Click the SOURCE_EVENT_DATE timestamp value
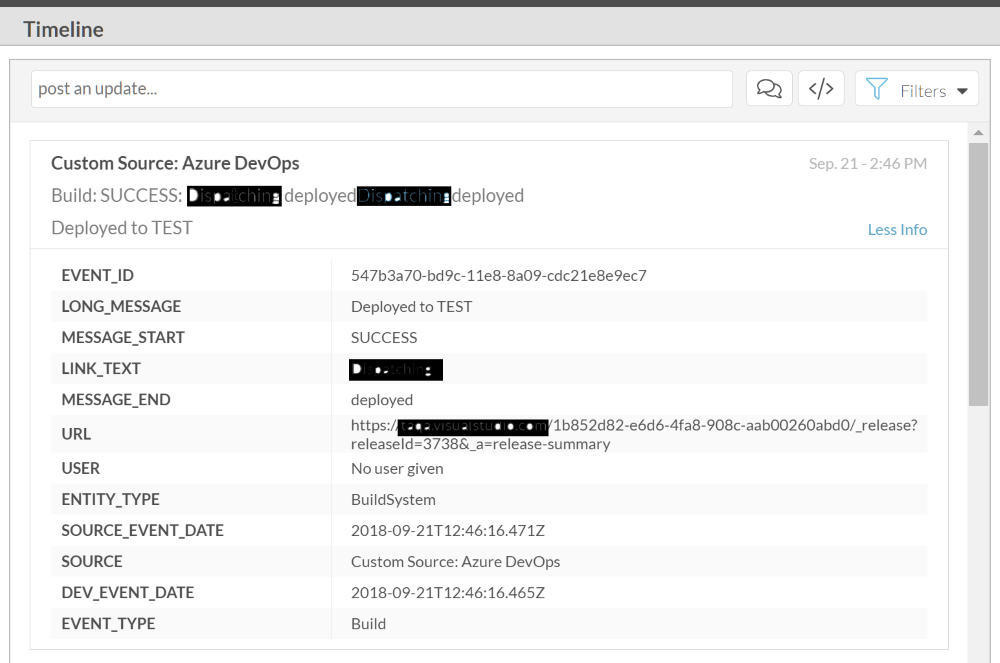1000x663 pixels. point(447,530)
